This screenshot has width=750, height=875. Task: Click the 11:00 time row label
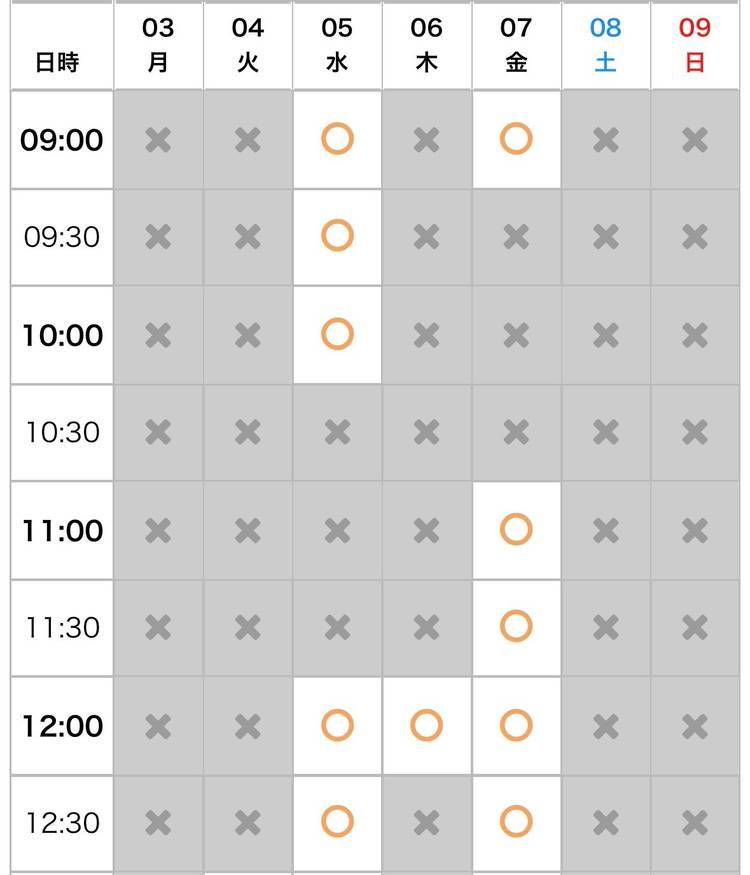pyautogui.click(x=62, y=530)
